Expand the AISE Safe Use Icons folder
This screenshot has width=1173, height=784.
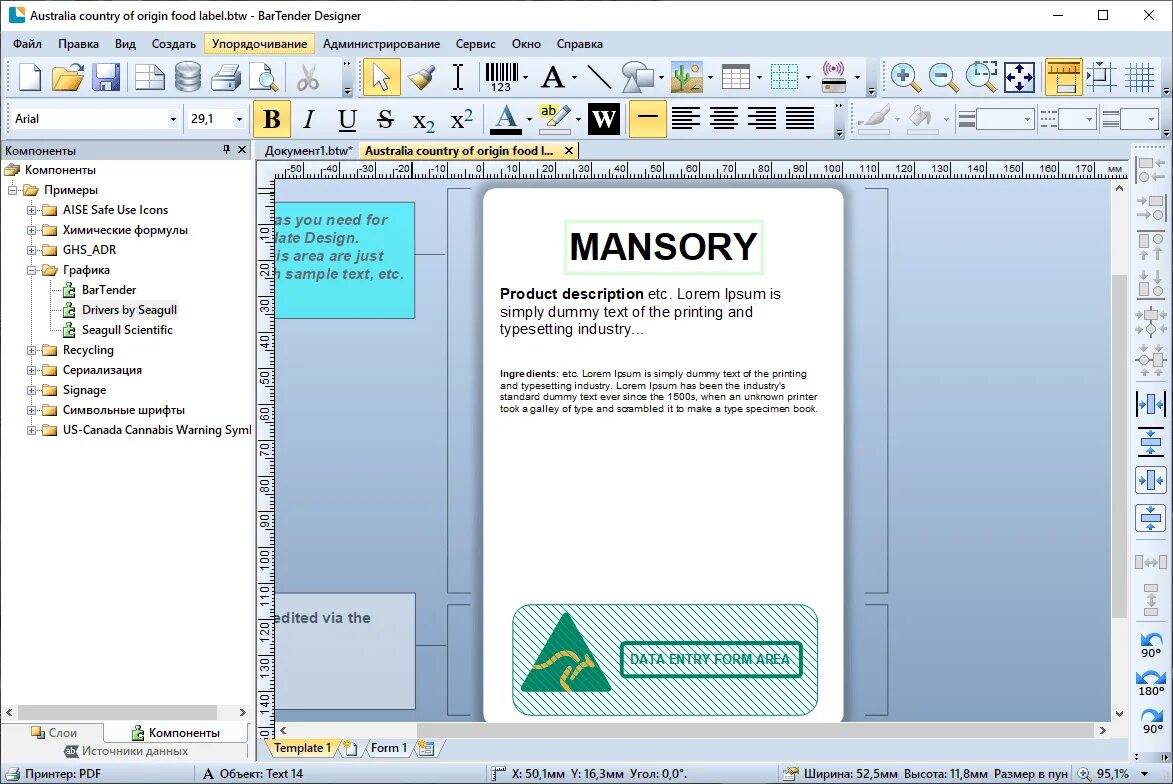(x=31, y=210)
